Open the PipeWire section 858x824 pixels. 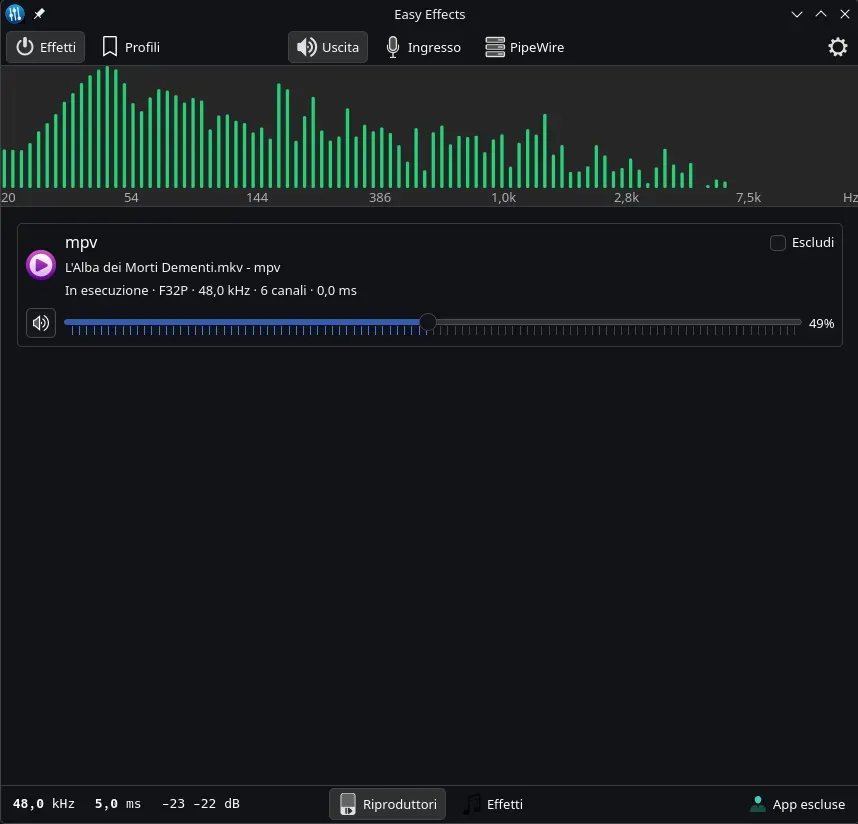point(524,47)
